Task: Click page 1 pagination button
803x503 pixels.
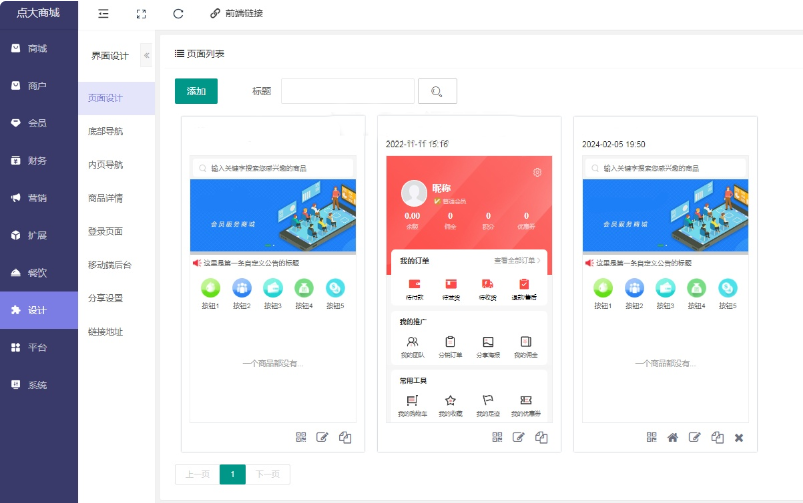Action: pos(232,474)
